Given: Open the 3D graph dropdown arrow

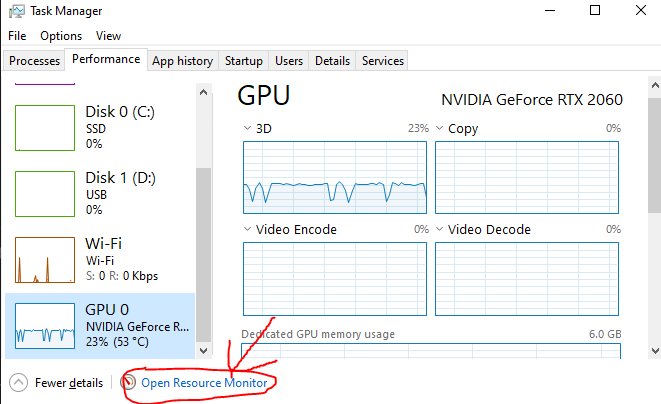Looking at the screenshot, I should (249, 129).
